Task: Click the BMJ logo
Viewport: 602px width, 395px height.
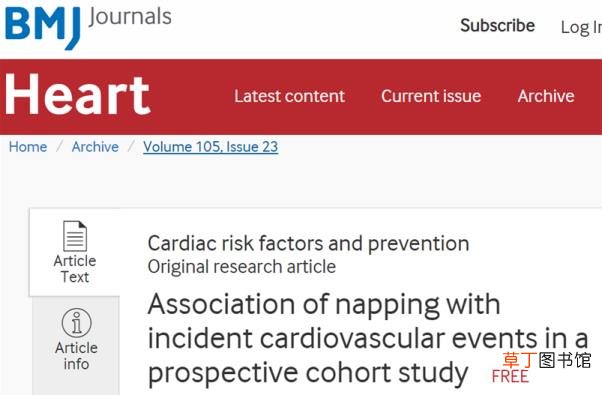Action: pos(43,28)
